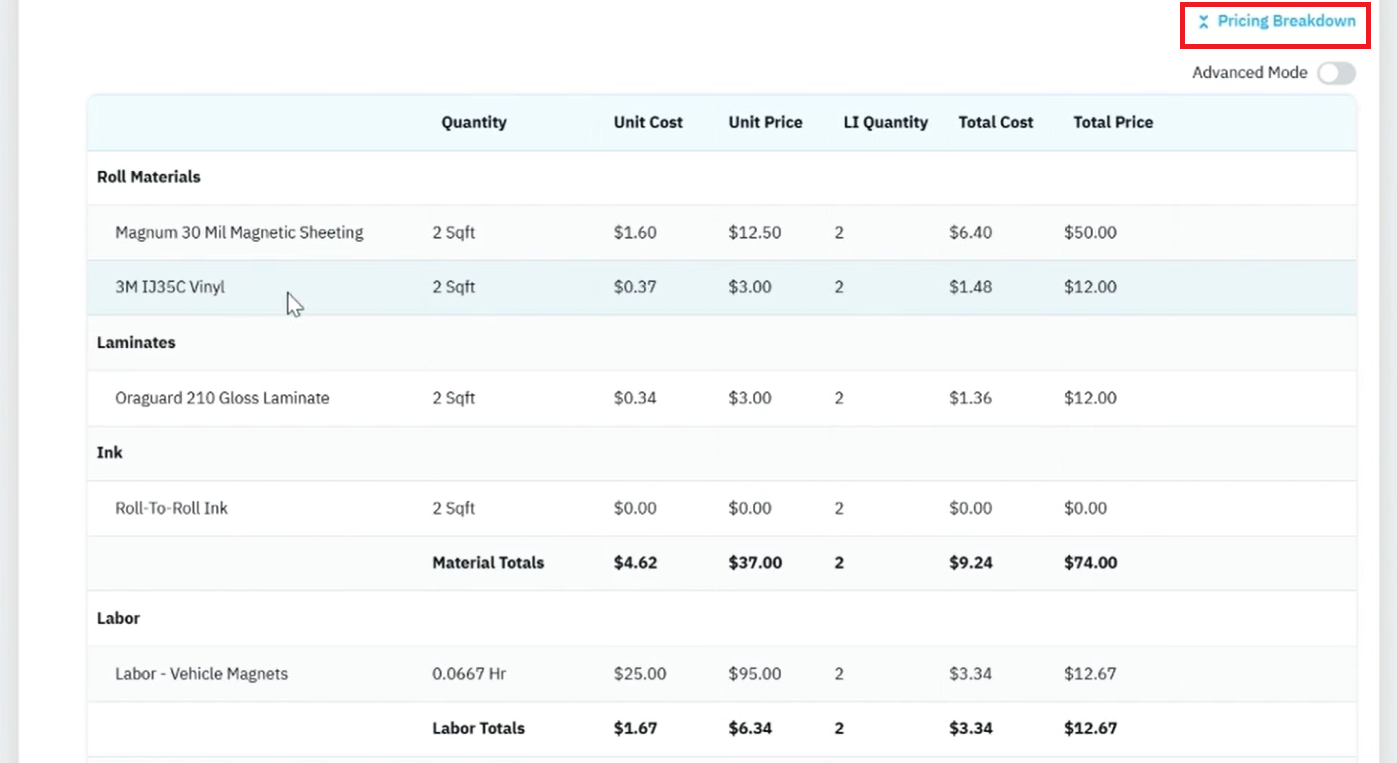Collapse the Pricing Breakdown section
This screenshot has width=1397, height=763.
1276,21
